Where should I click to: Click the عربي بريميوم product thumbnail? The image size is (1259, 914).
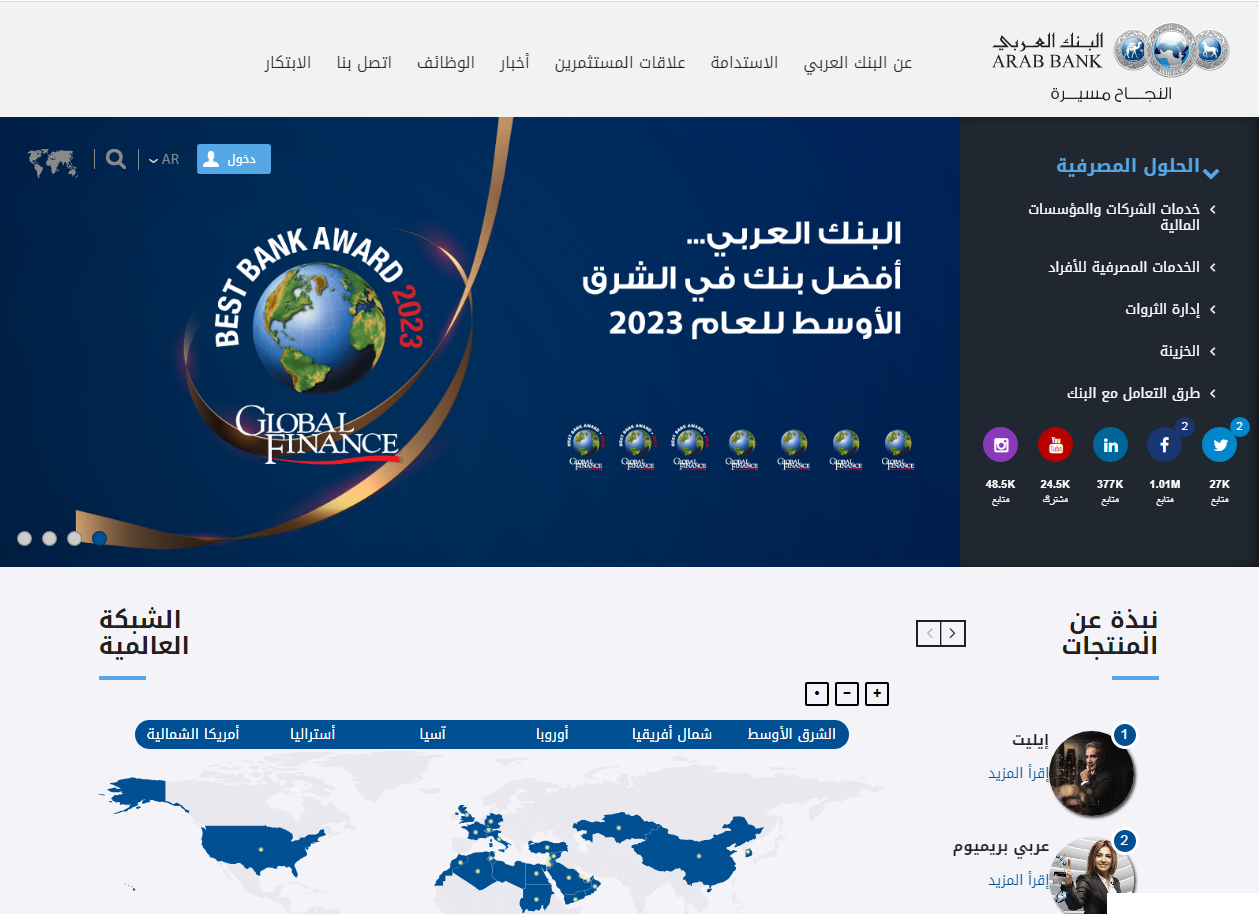(1094, 876)
